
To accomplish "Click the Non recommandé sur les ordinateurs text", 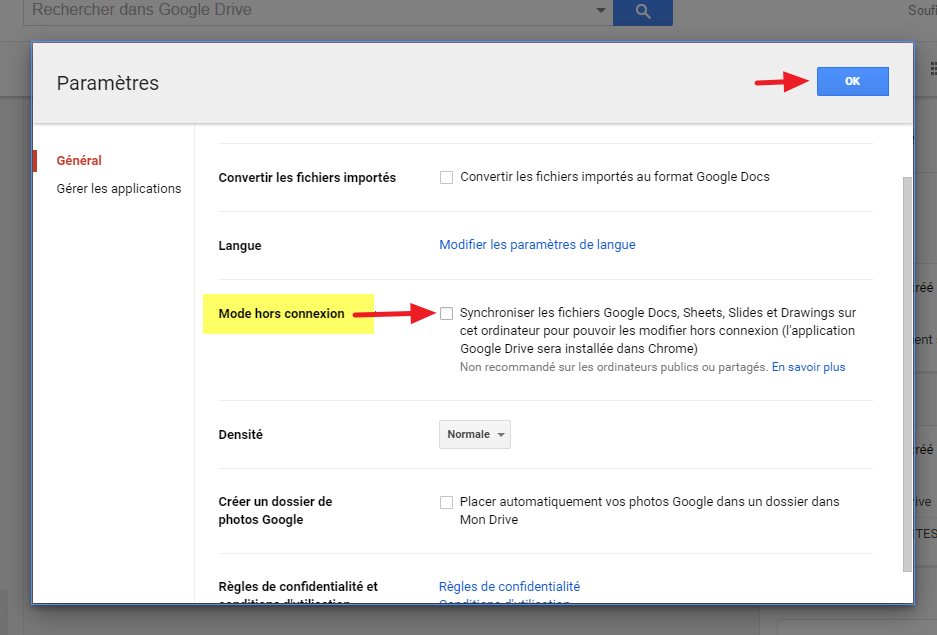I will (614, 367).
